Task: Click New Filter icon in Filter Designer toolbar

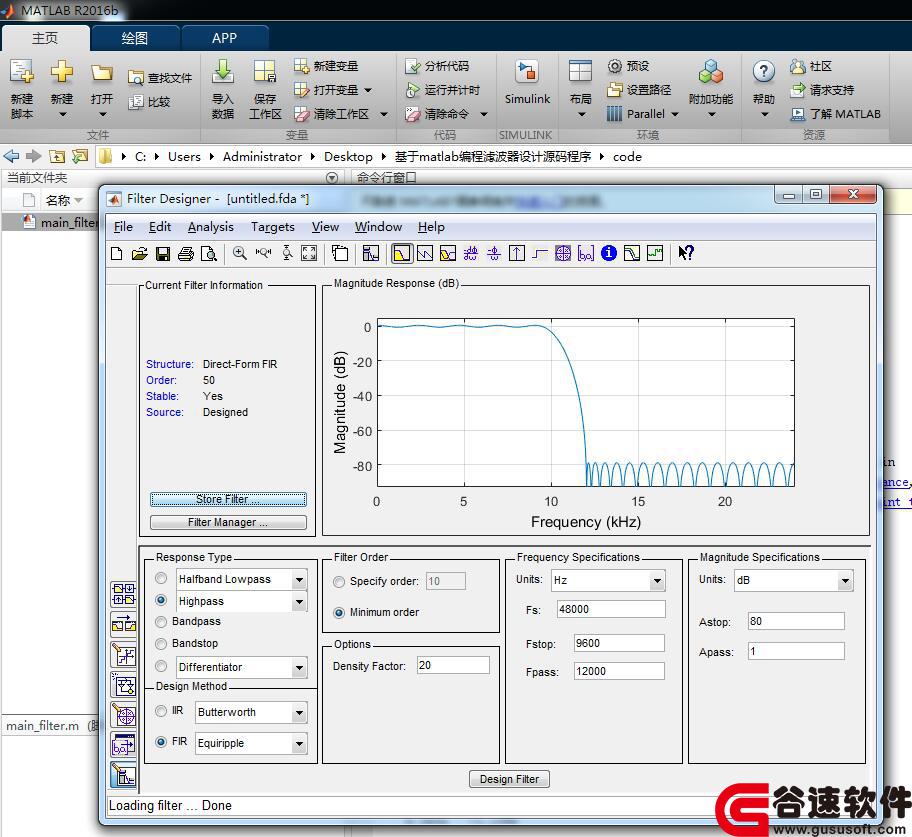Action: tap(116, 254)
